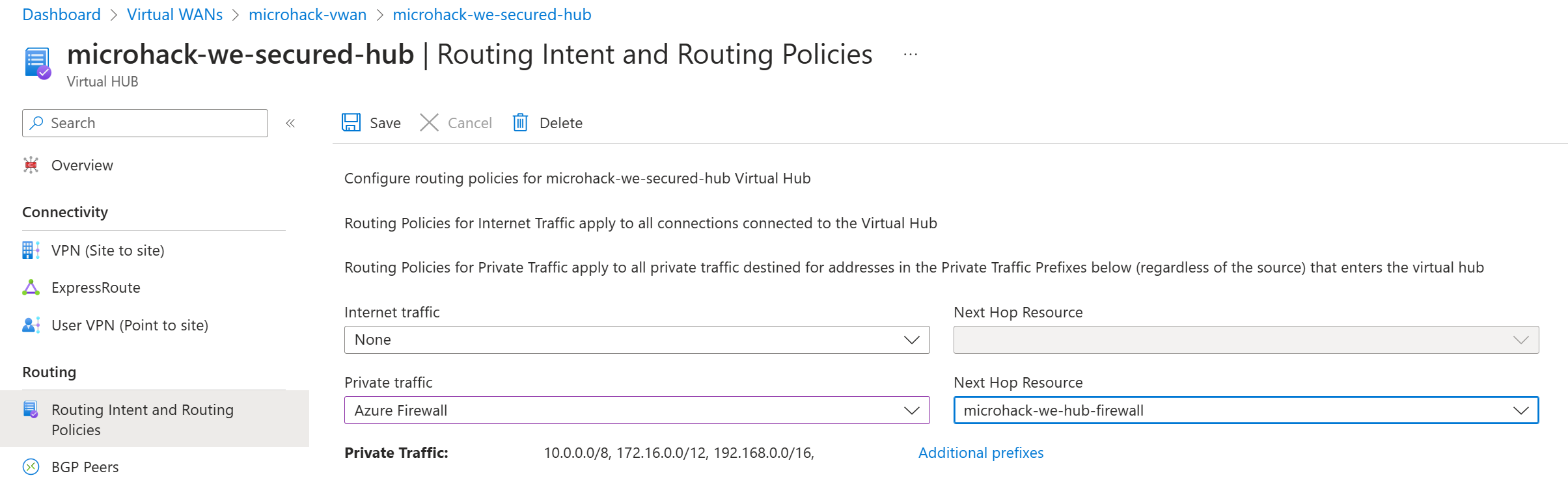Image resolution: width=1568 pixels, height=493 pixels.
Task: Click the Routing Intent and Routing Policies icon
Action: [x=31, y=410]
